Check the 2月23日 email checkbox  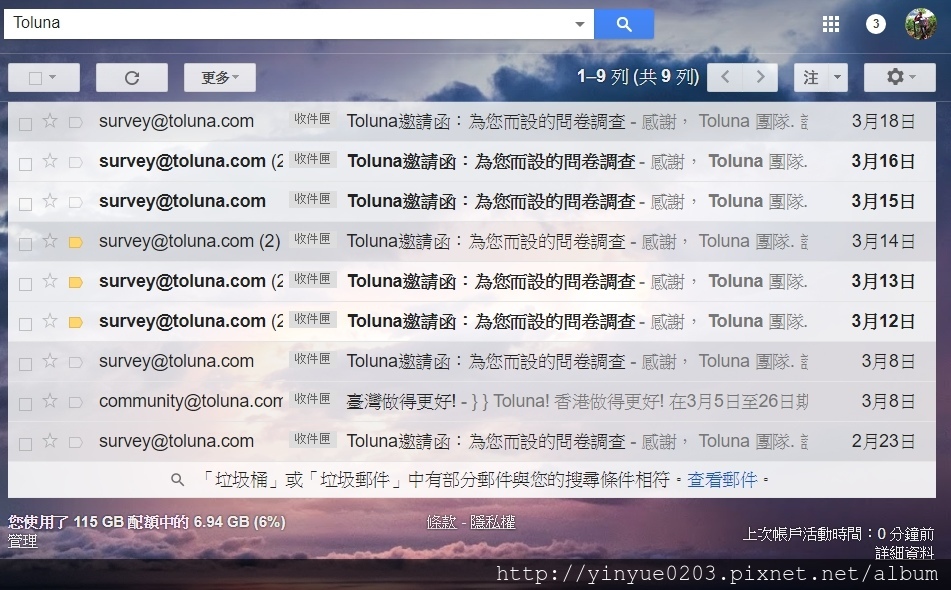click(25, 444)
